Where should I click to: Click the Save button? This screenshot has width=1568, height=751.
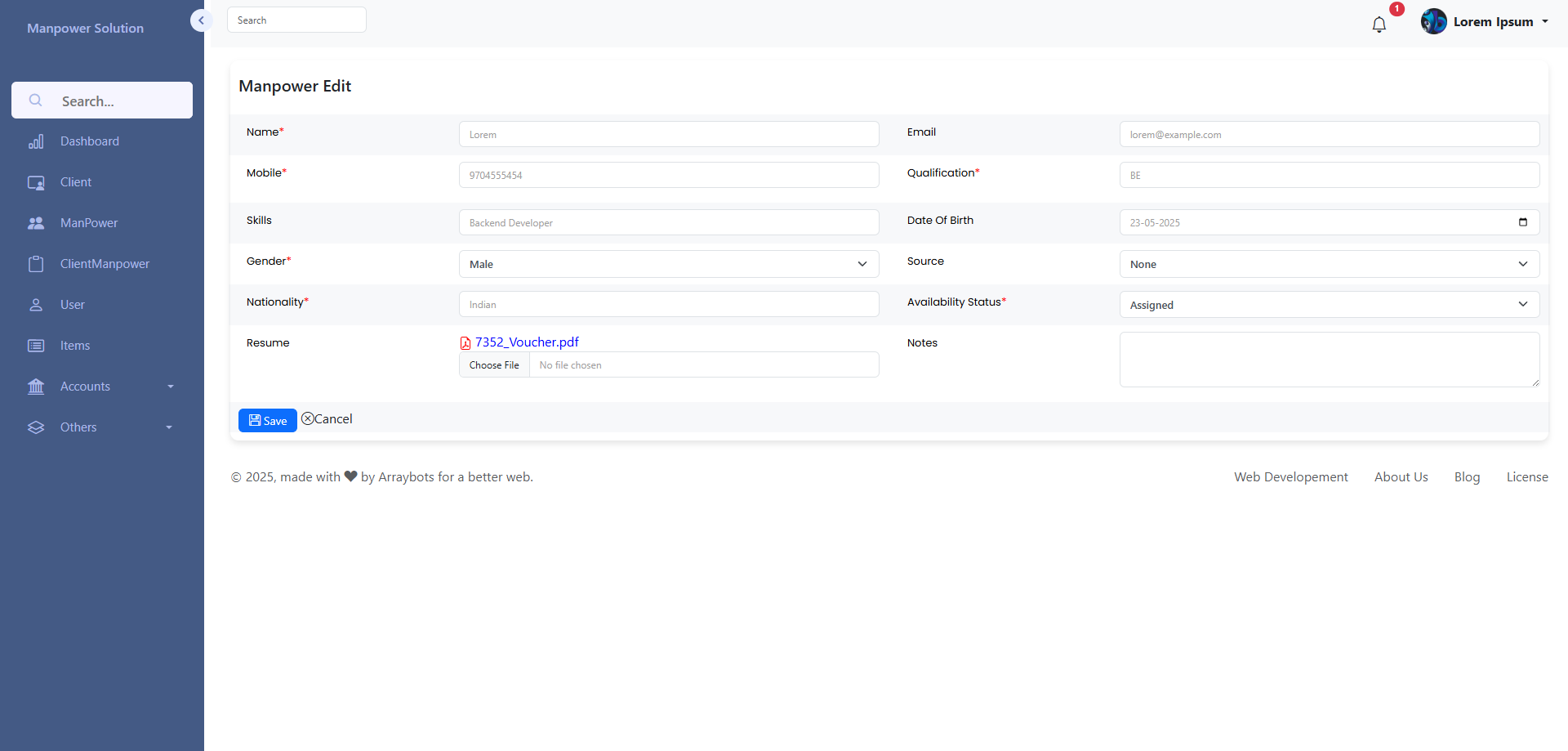(267, 421)
